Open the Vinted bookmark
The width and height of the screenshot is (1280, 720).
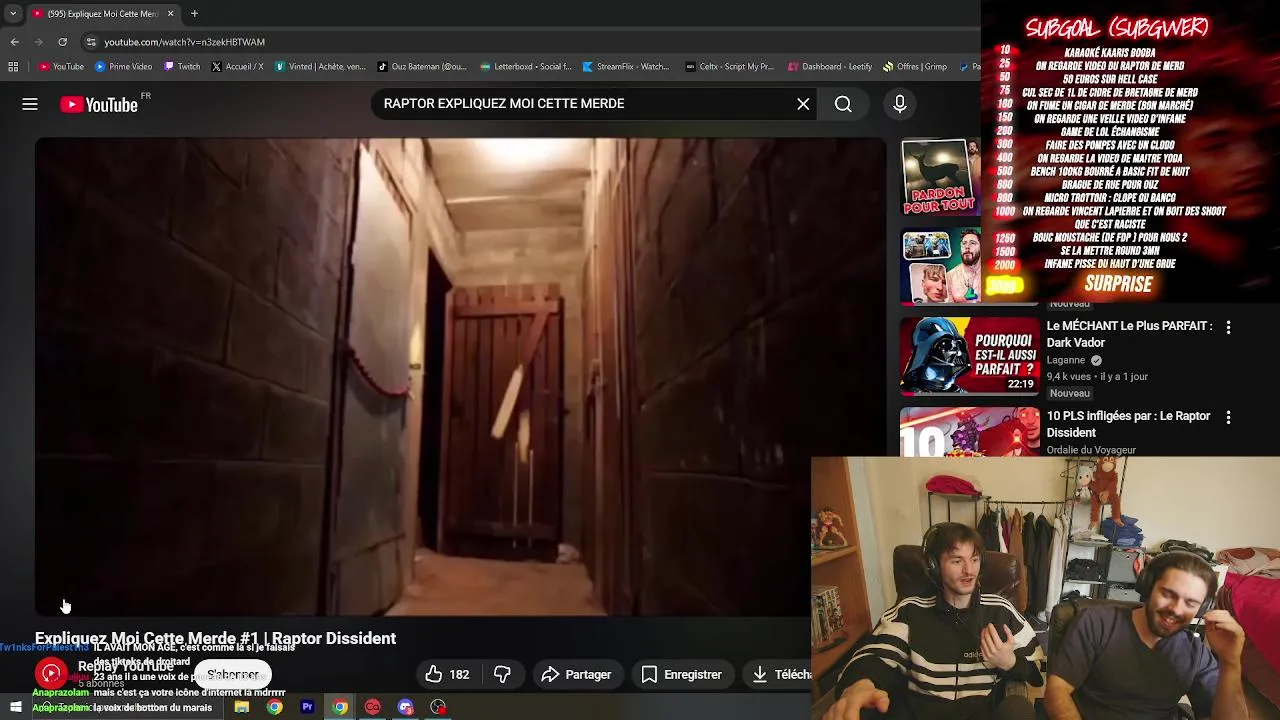tap(320, 67)
